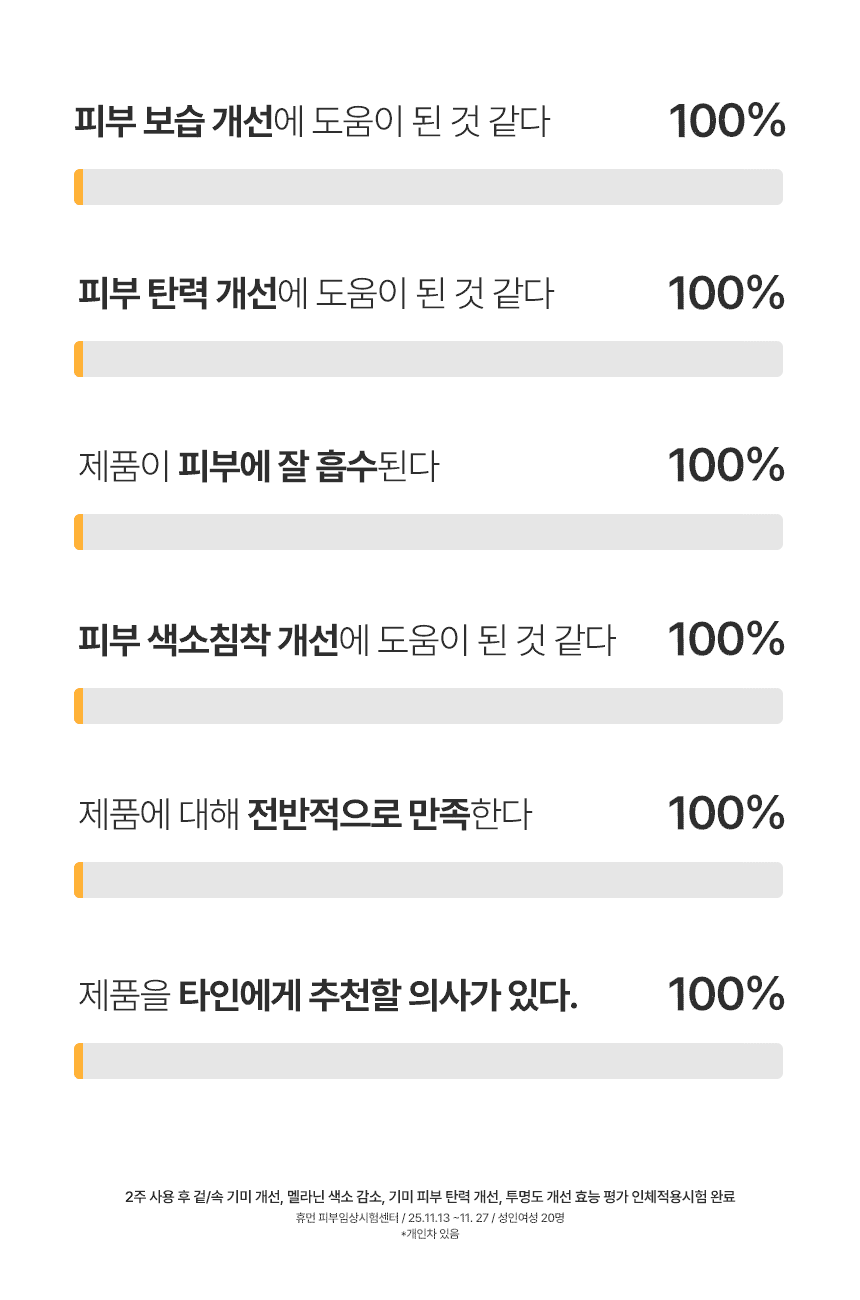Click the progress bar below '타인에게 추천할 의사가 있다'
860x1300 pixels.
pos(428,1061)
